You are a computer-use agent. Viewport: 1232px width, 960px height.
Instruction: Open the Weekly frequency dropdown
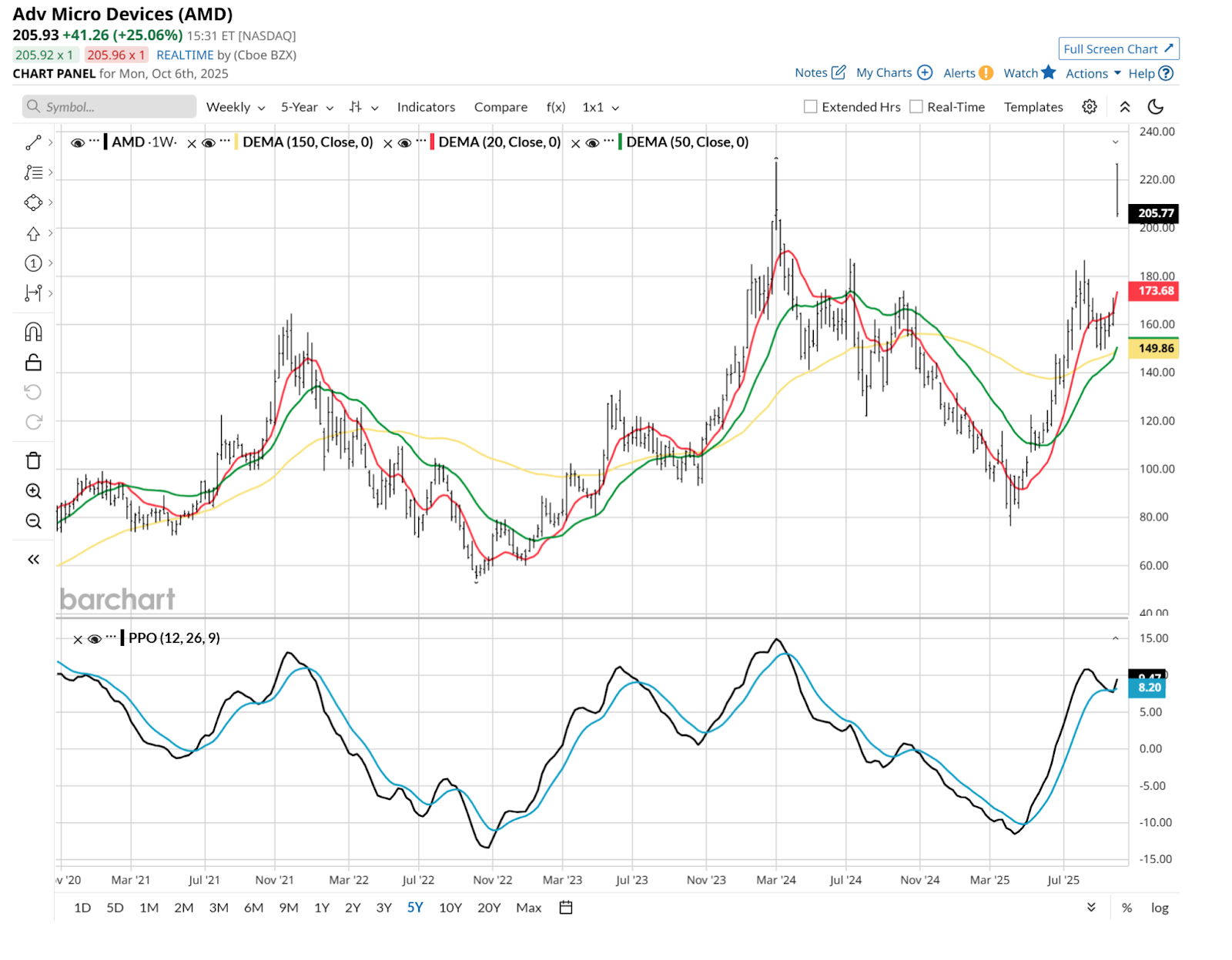coord(235,107)
